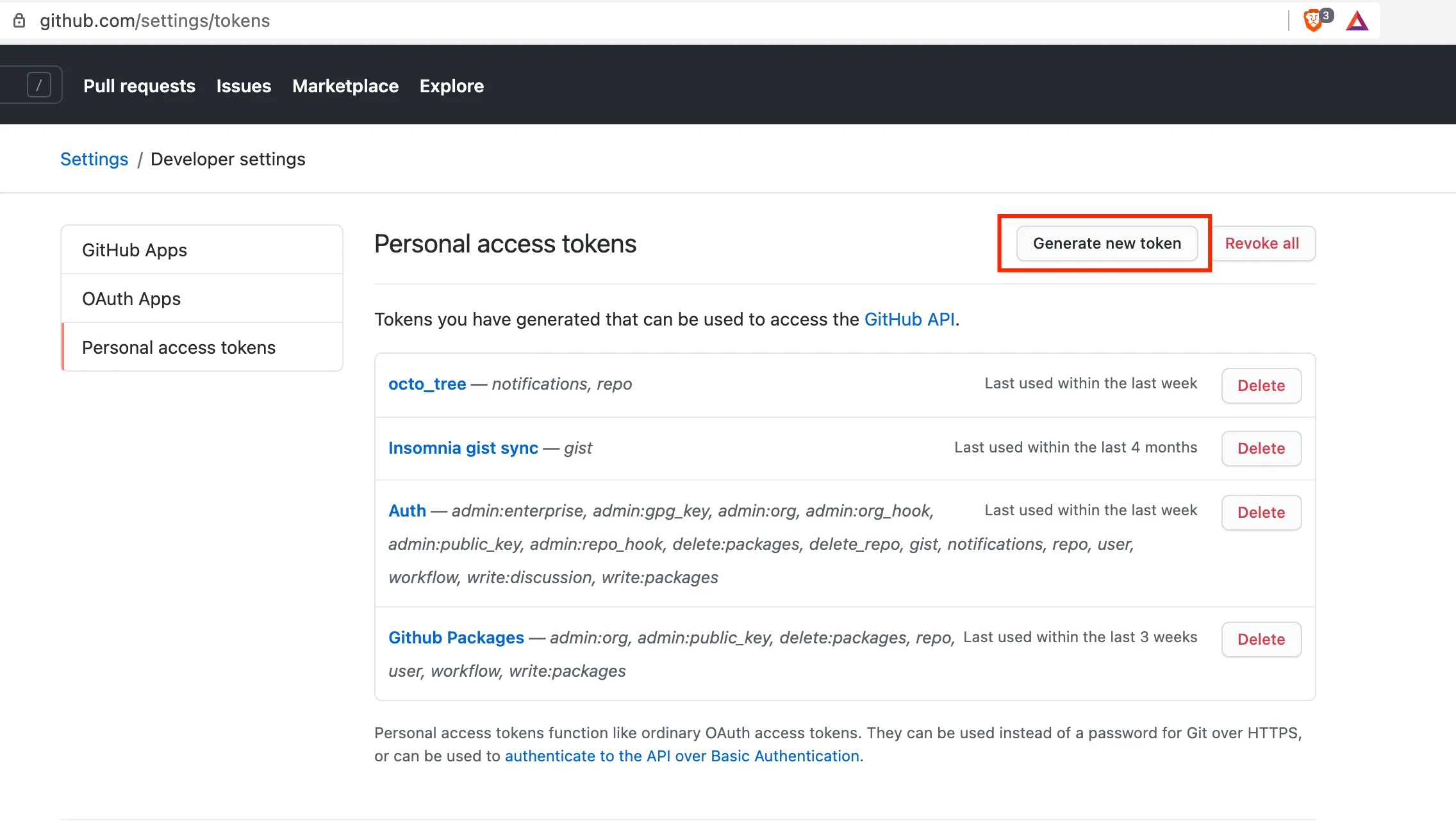Open Issues in top navigation
This screenshot has width=1456, height=828.
pyautogui.click(x=244, y=86)
